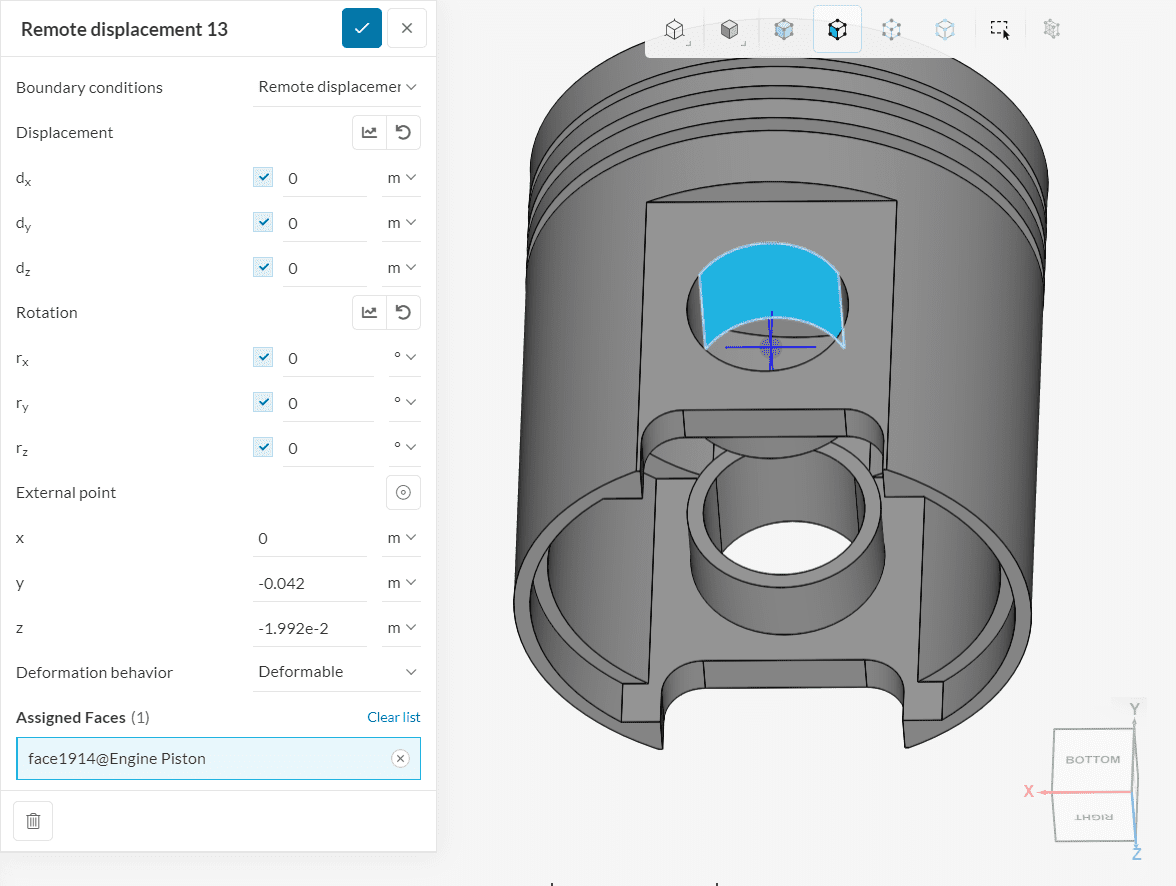Toggle the dy displacement checkbox
This screenshot has height=886, width=1176.
coord(263,223)
